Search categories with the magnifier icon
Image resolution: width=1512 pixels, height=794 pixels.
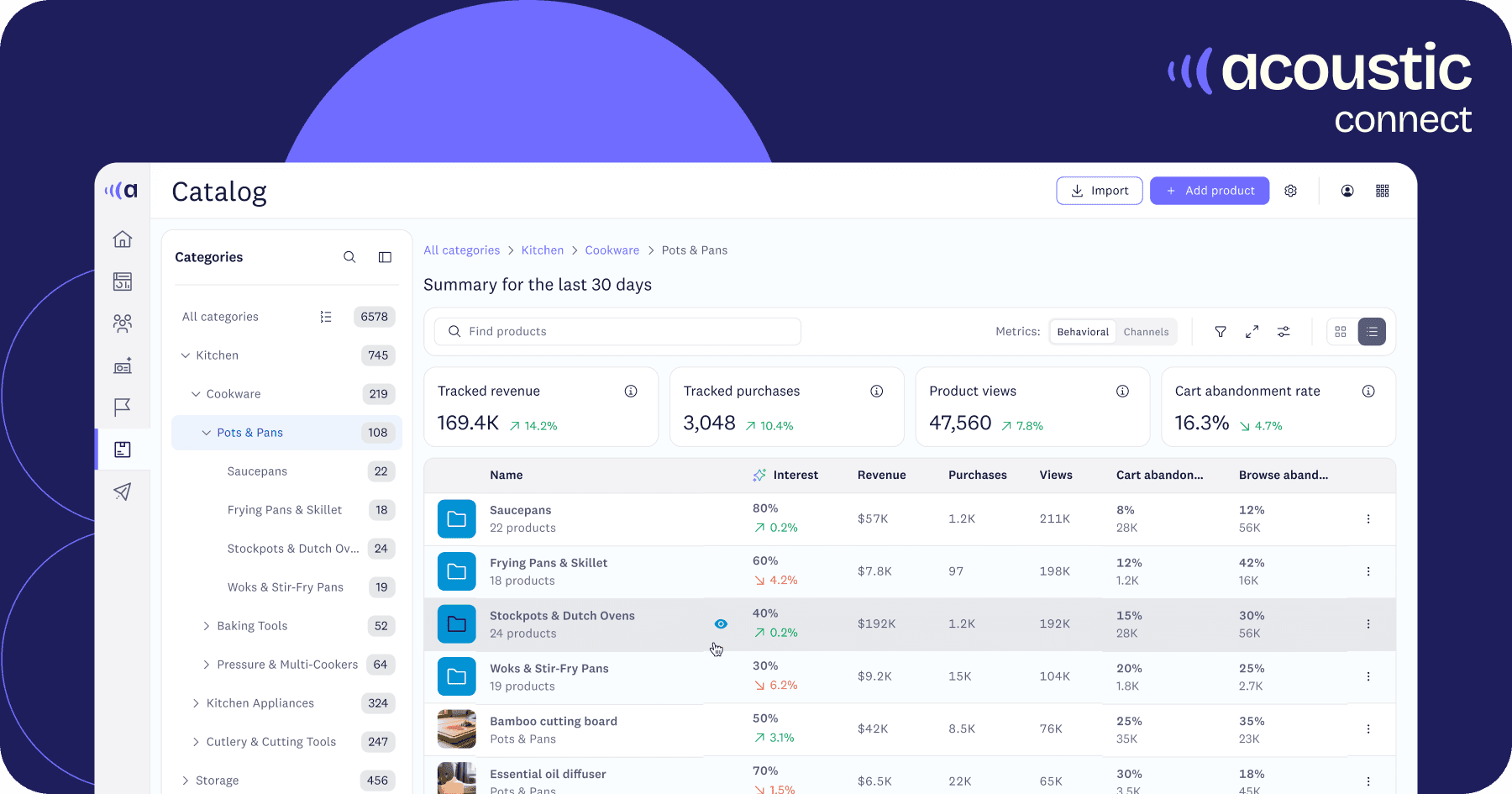pos(349,257)
